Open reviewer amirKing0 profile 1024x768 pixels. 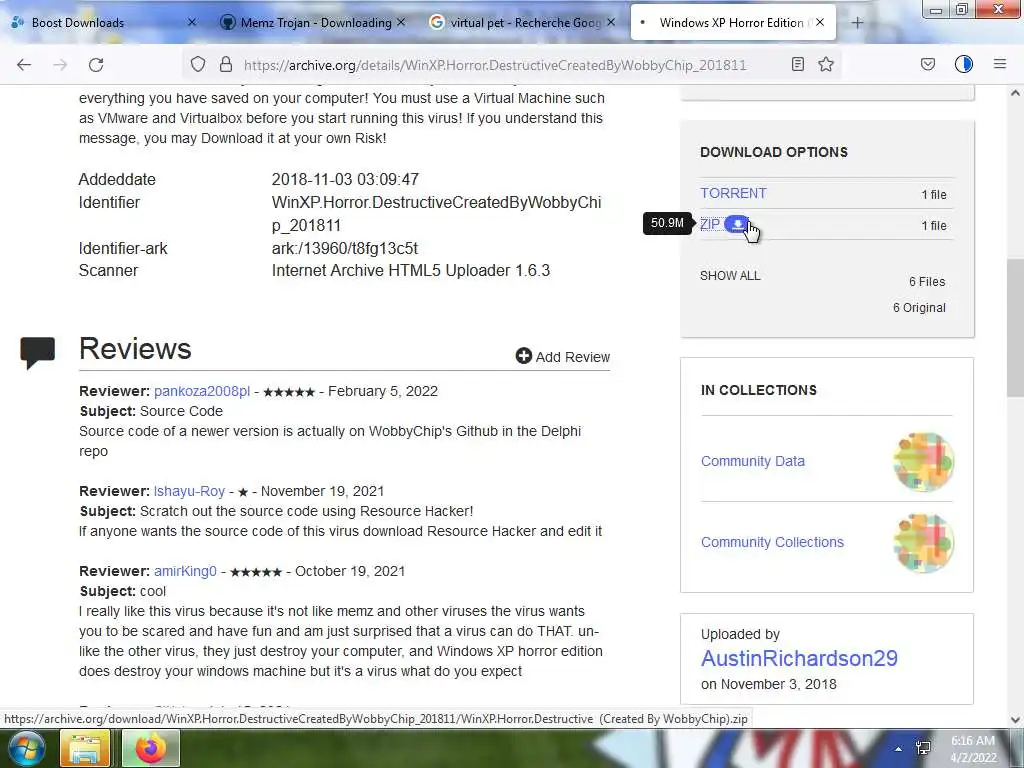pos(185,571)
